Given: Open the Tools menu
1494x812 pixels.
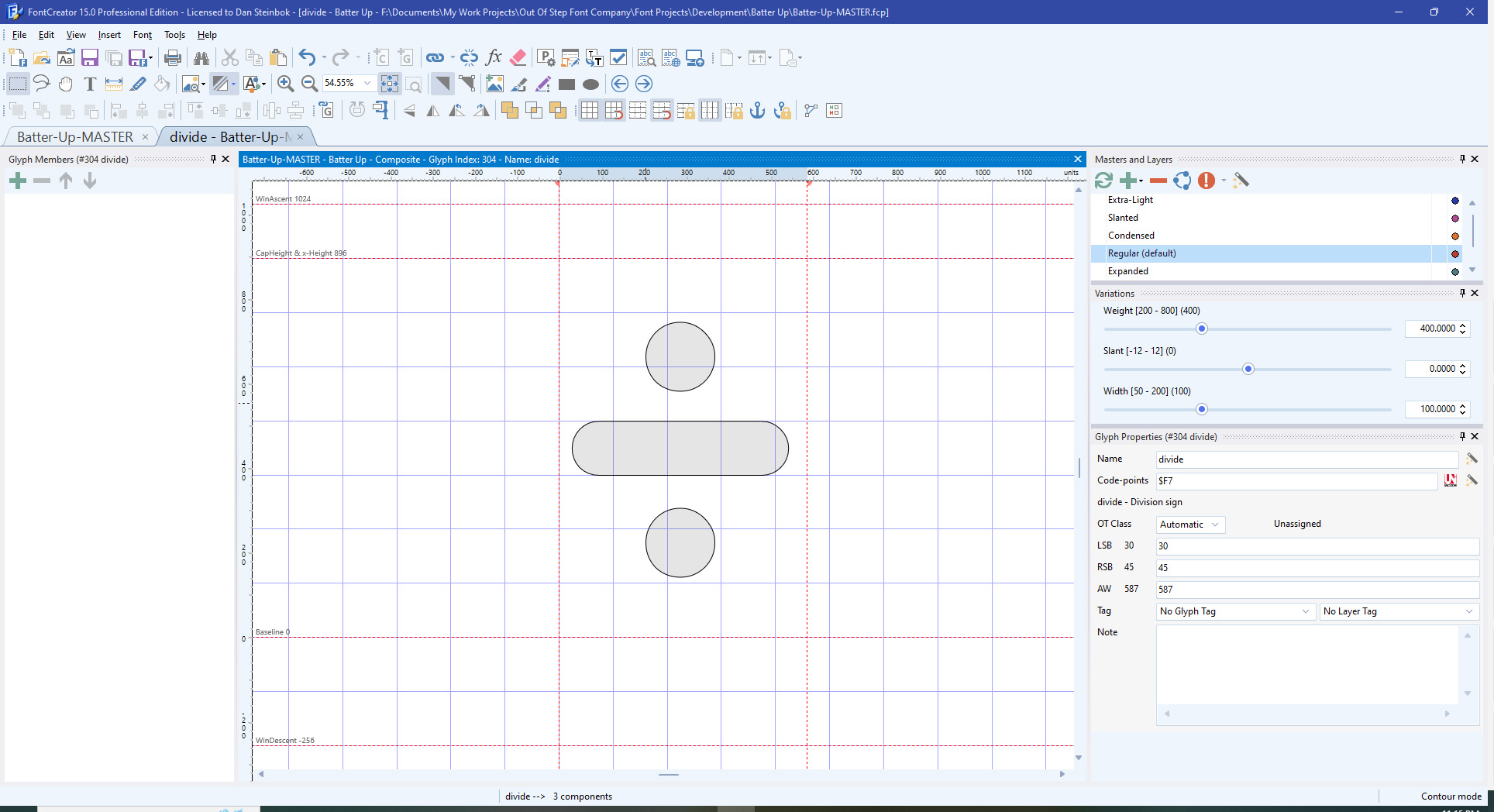Looking at the screenshot, I should 174,35.
